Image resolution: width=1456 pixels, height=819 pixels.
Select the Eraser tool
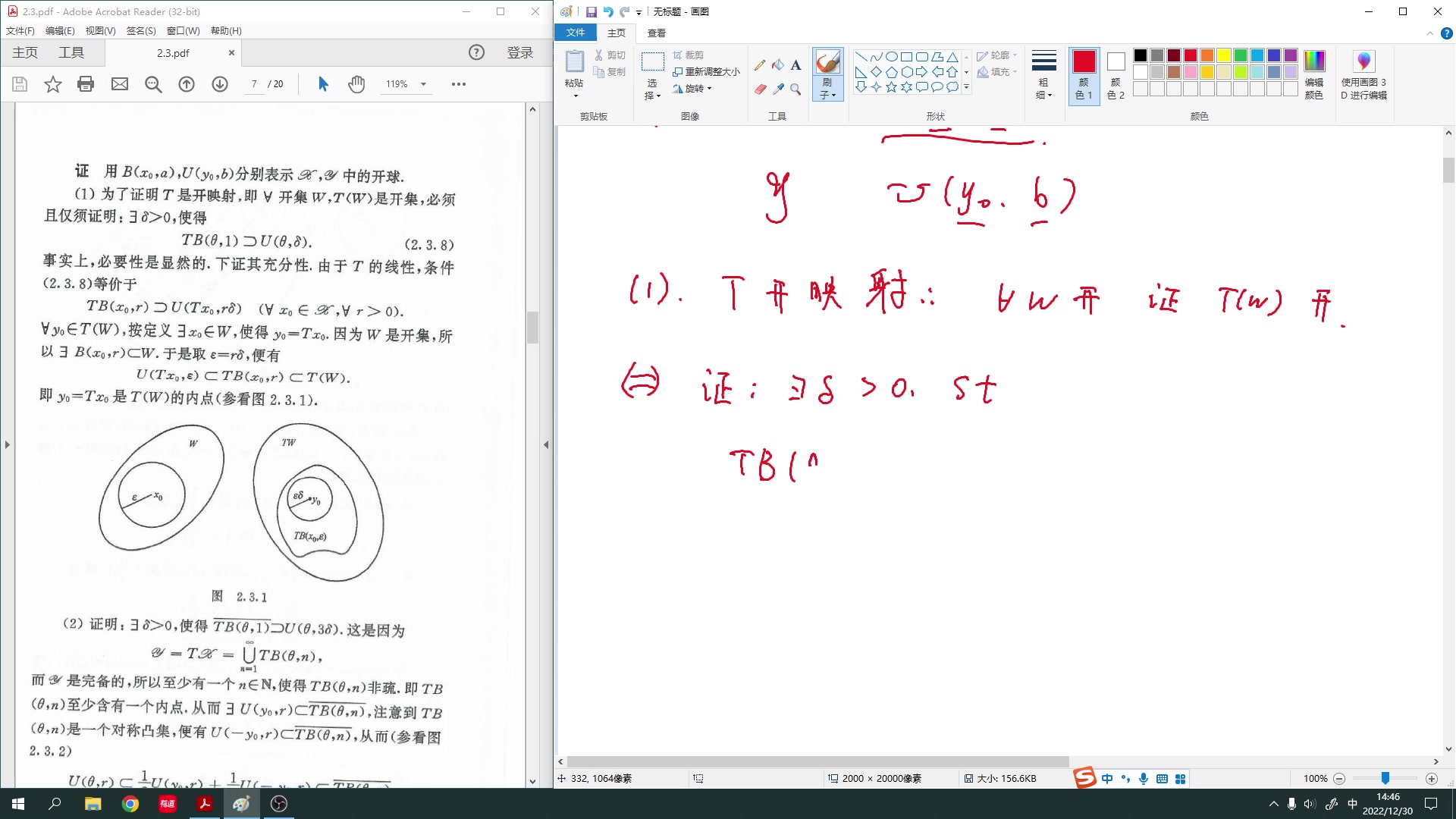tap(760, 88)
